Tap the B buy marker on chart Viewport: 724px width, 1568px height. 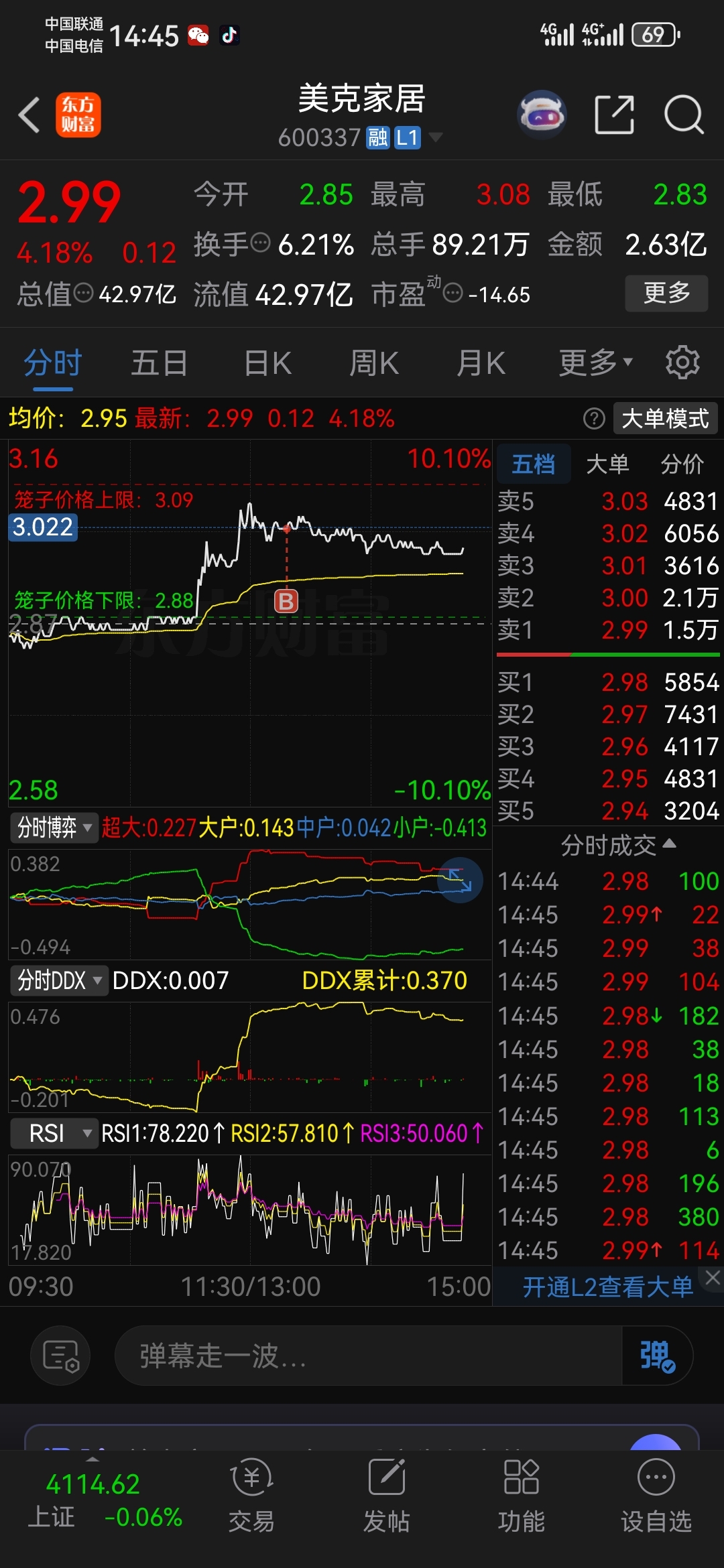[x=286, y=601]
